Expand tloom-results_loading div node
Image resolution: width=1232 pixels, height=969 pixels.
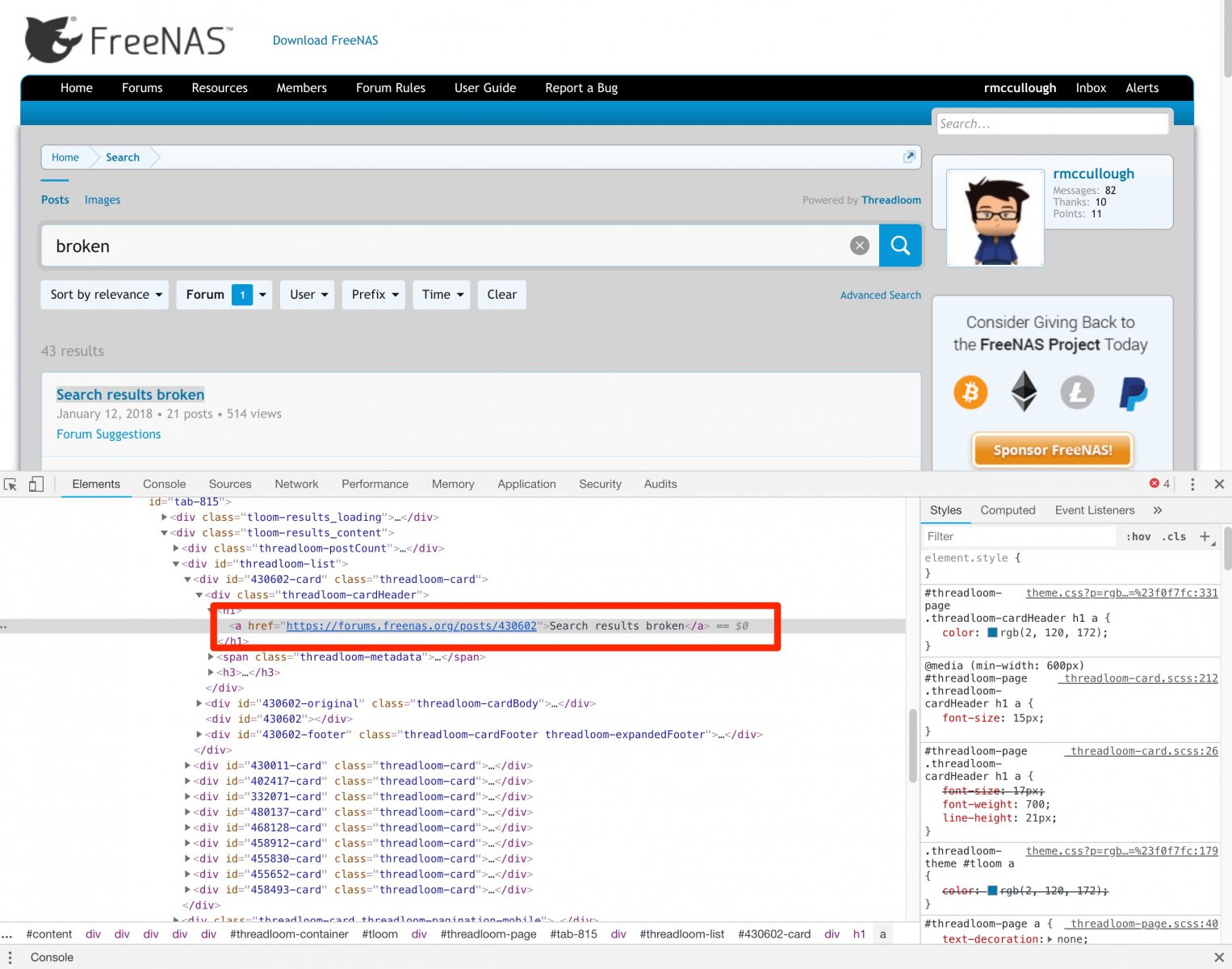[x=165, y=517]
